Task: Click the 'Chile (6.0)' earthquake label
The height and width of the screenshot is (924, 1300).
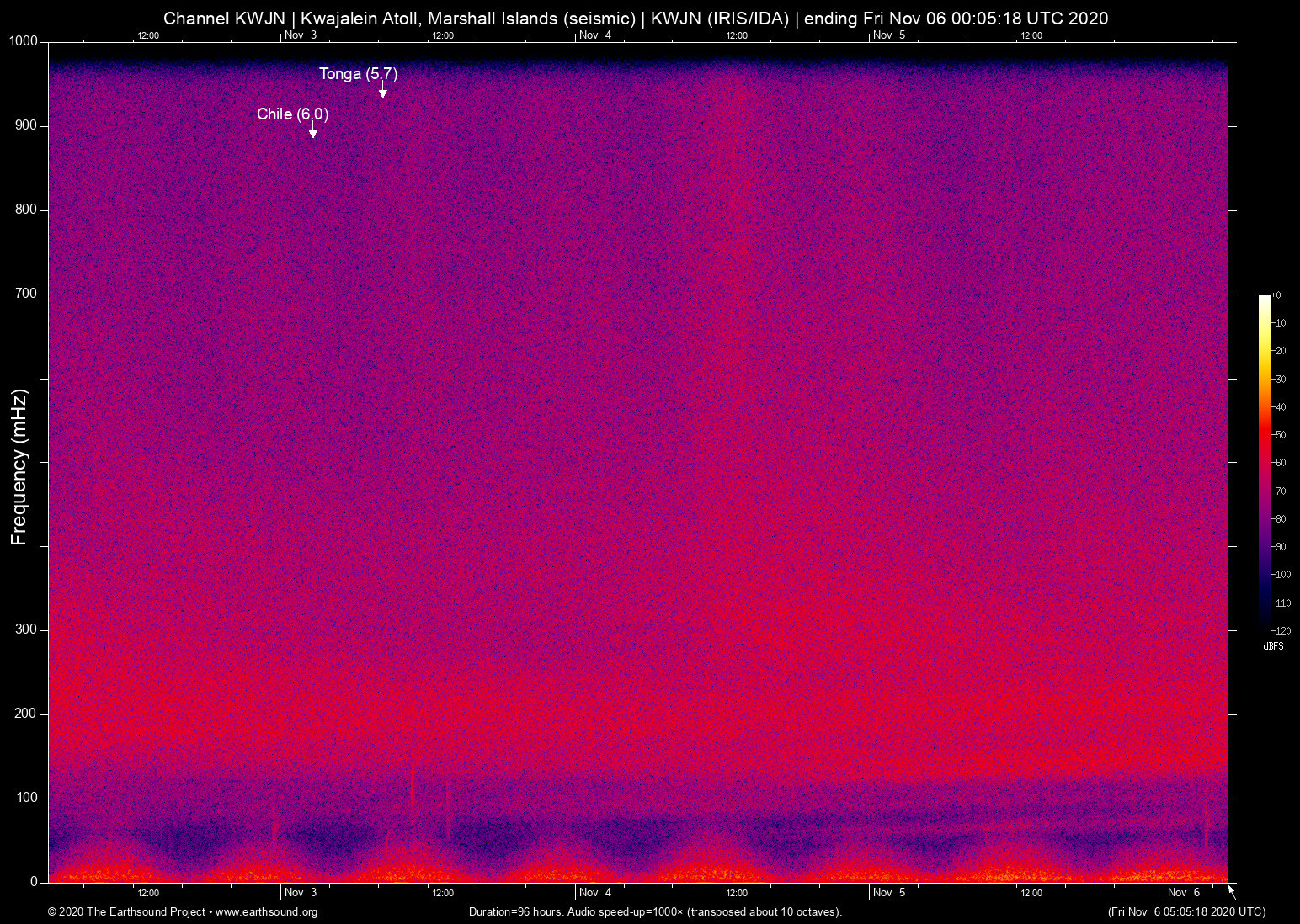Action: point(292,114)
